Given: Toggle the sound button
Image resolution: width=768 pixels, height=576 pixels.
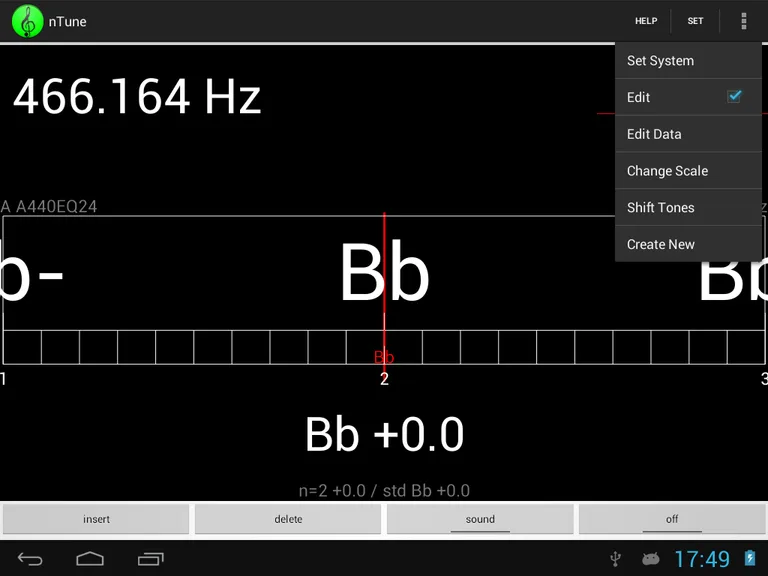Looking at the screenshot, I should pyautogui.click(x=480, y=519).
